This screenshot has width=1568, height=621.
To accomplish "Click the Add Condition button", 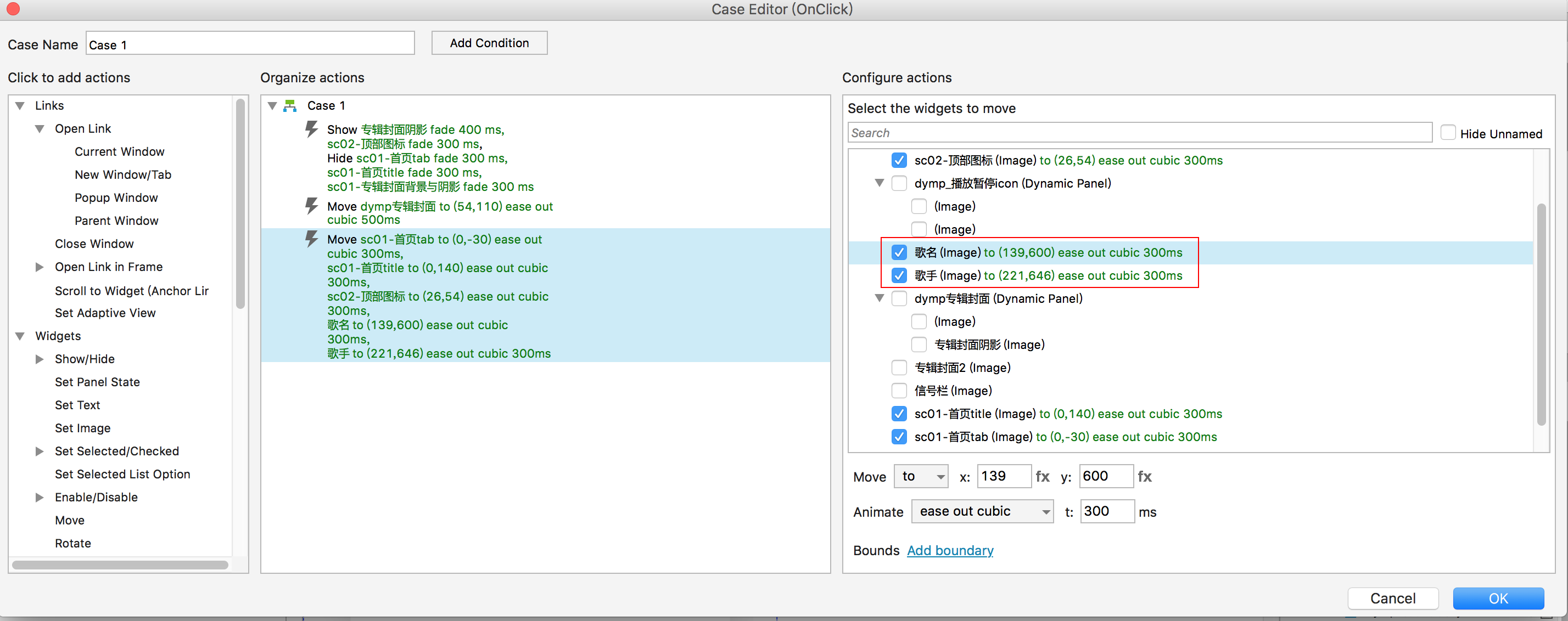I will coord(489,43).
